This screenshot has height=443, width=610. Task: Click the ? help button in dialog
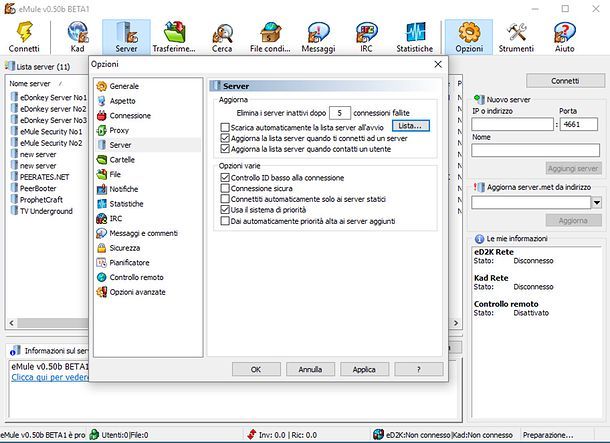(419, 369)
